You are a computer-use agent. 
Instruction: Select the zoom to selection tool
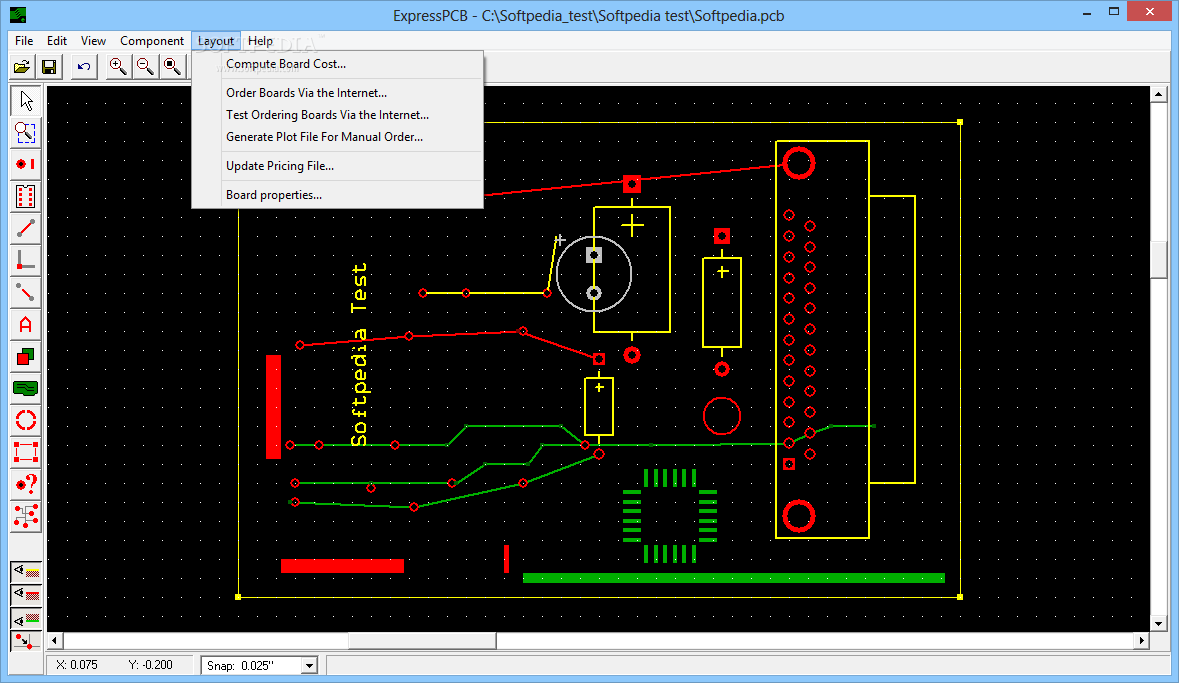[26, 132]
